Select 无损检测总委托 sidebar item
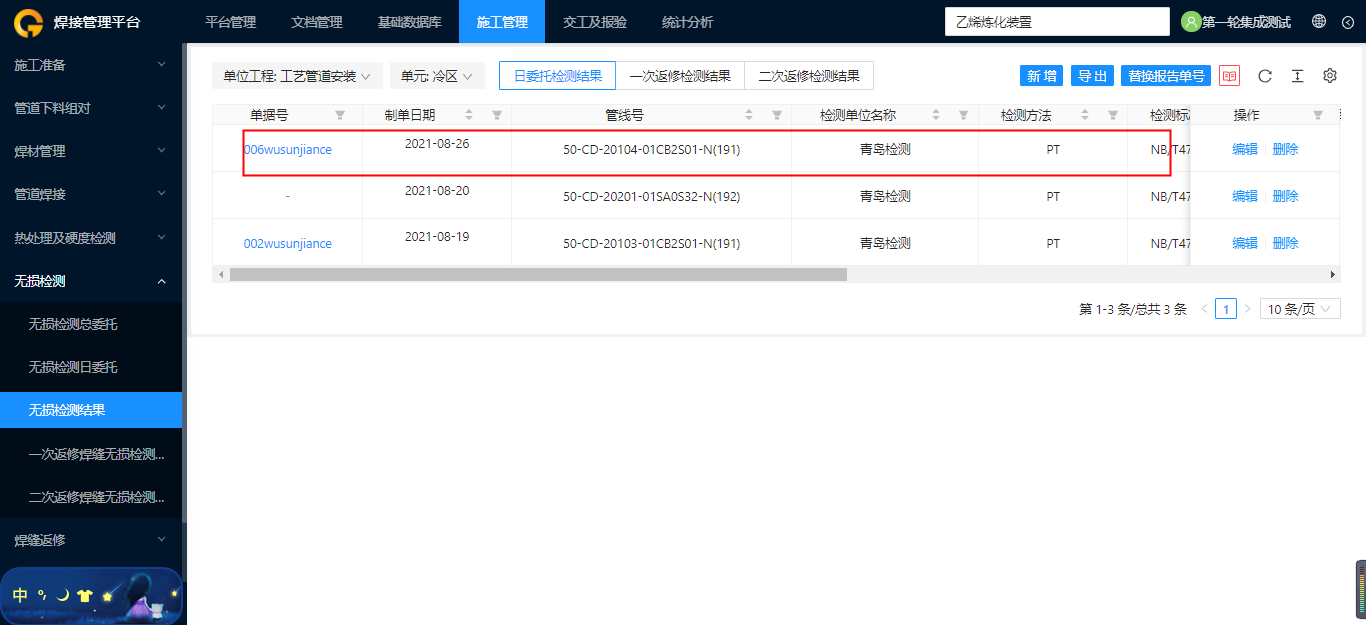Image resolution: width=1366 pixels, height=625 pixels. coord(91,324)
